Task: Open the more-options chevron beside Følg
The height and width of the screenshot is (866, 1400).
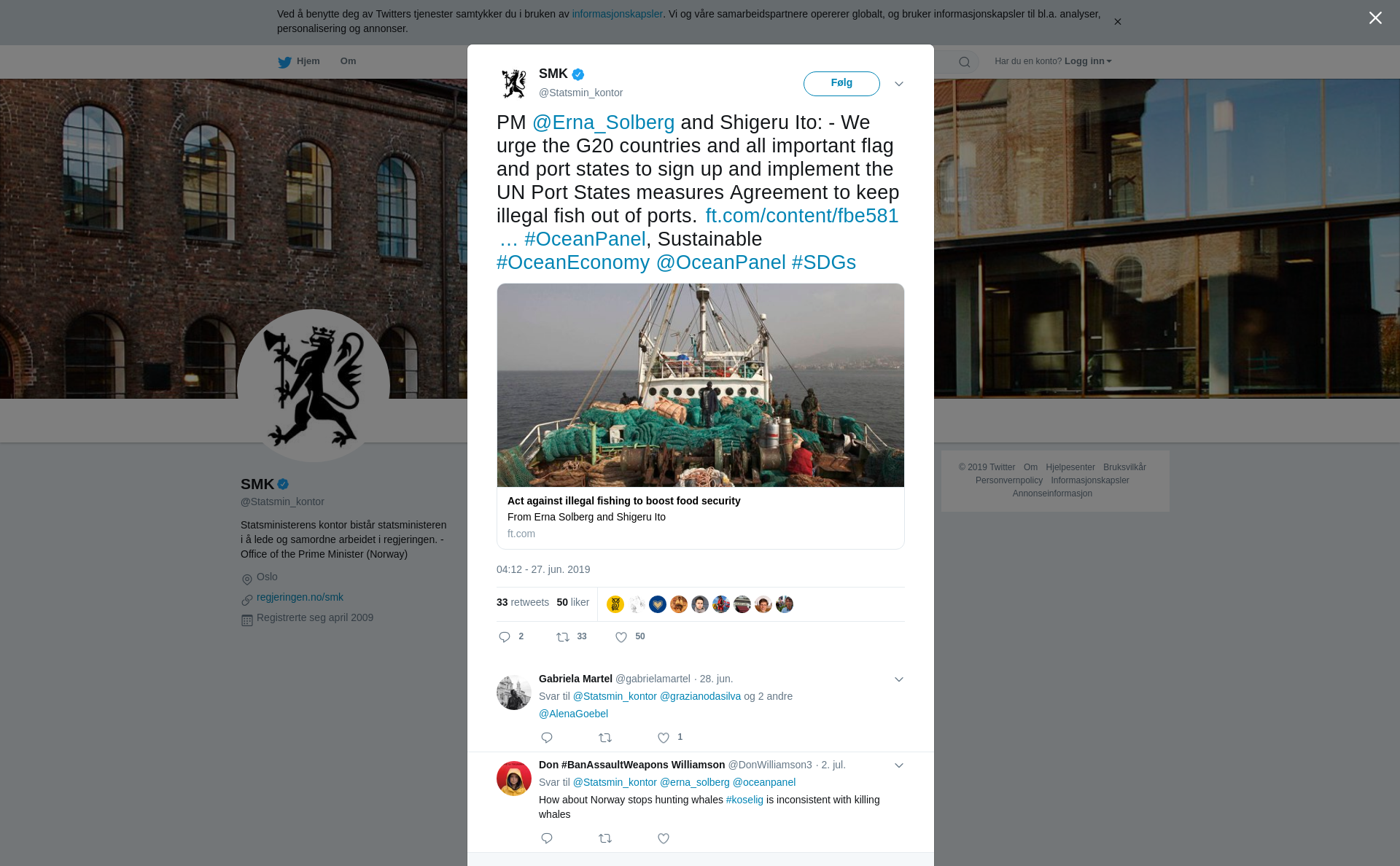Action: pos(899,84)
